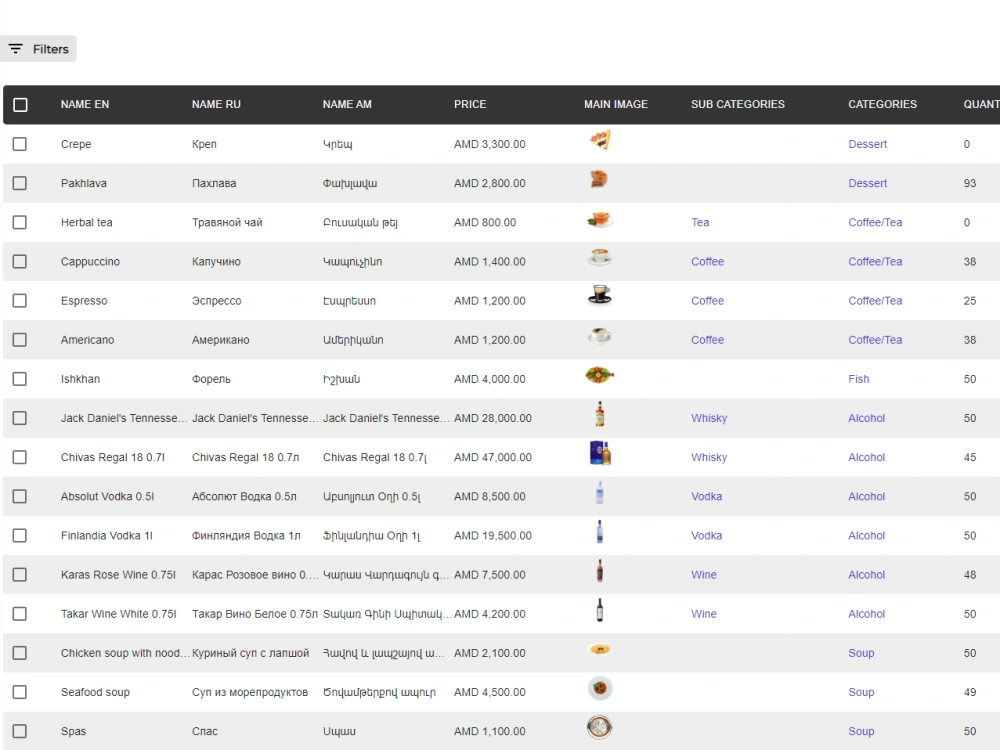This screenshot has height=750, width=1000.
Task: Open the Fish category link
Action: click(x=858, y=379)
